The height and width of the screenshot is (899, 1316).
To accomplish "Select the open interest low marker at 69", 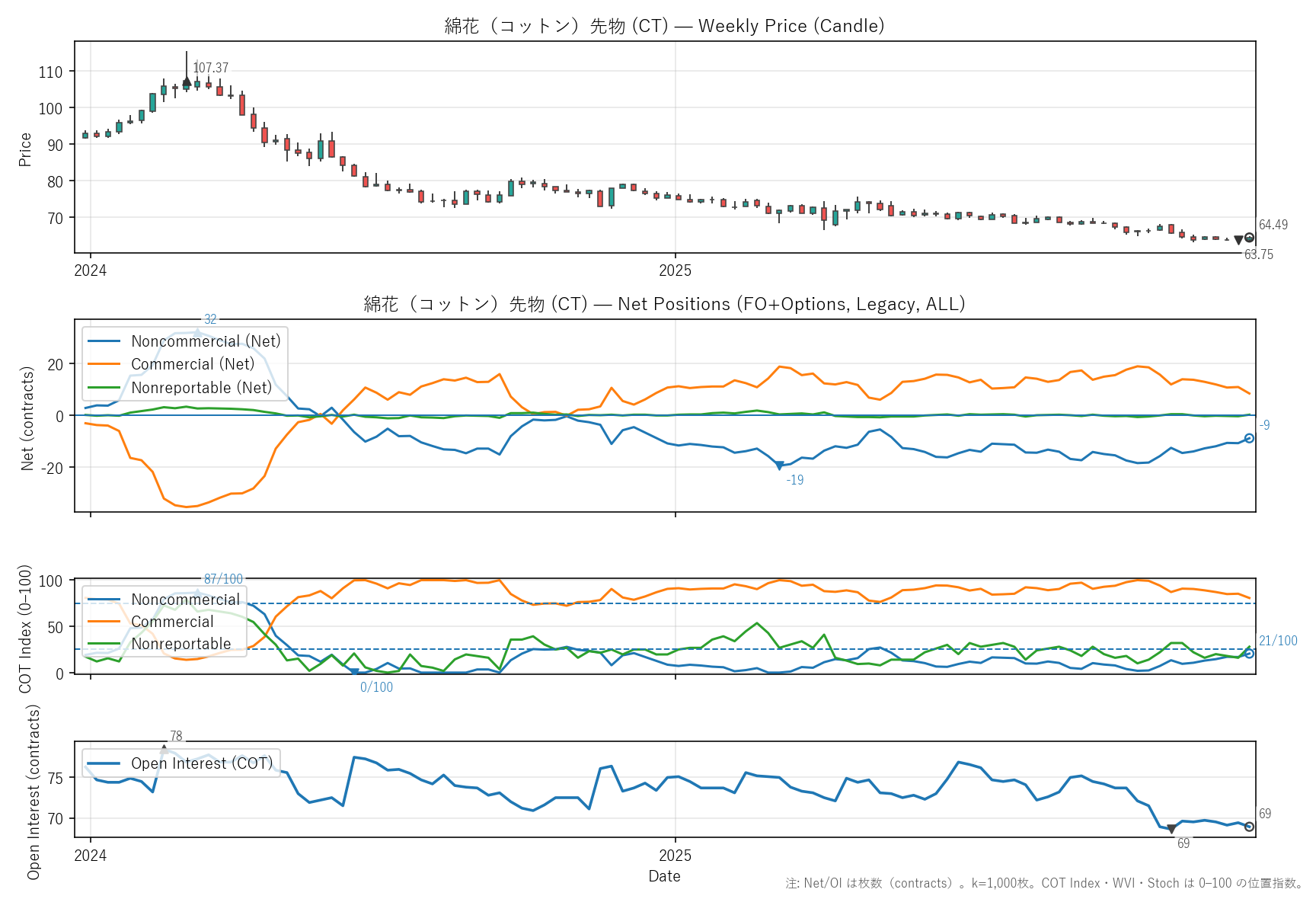I will [x=1171, y=829].
